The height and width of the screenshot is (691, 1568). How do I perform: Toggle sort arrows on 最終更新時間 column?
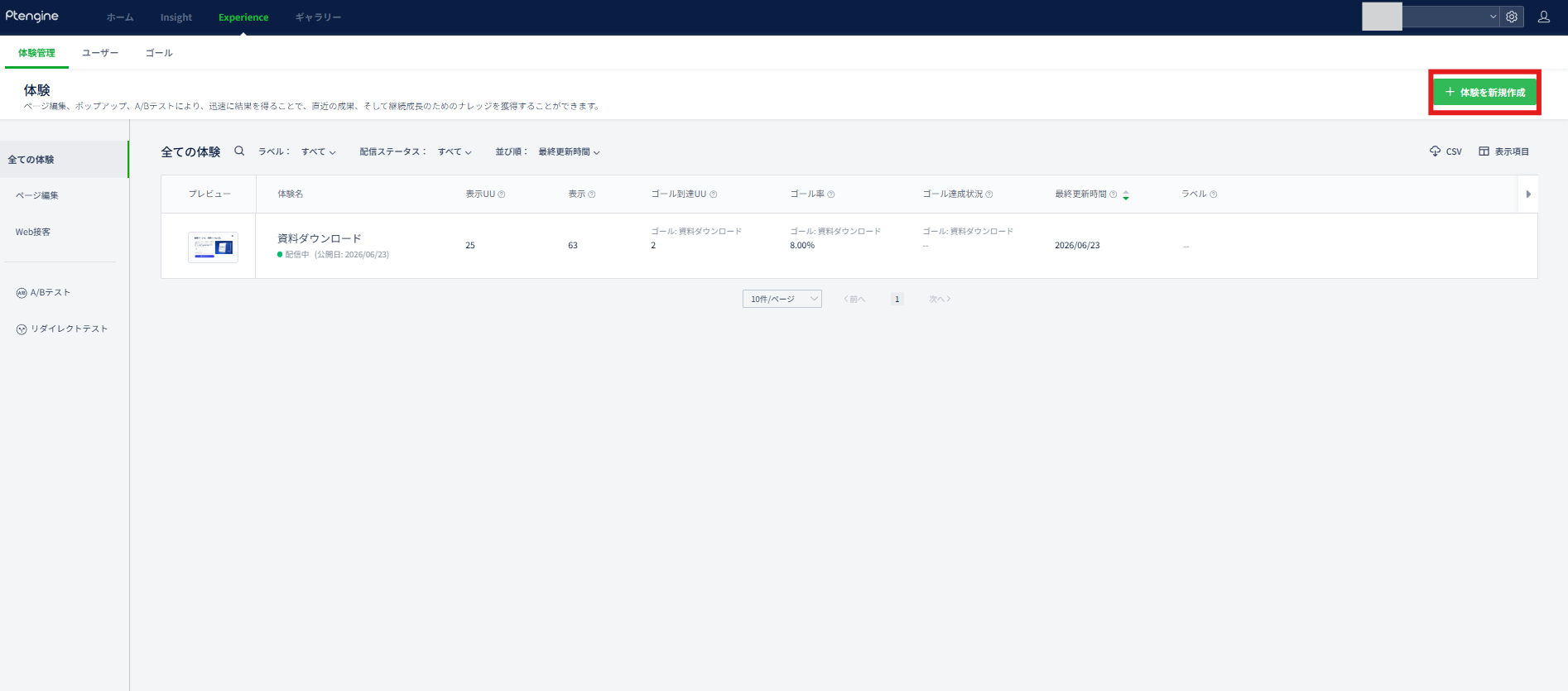tap(1126, 195)
